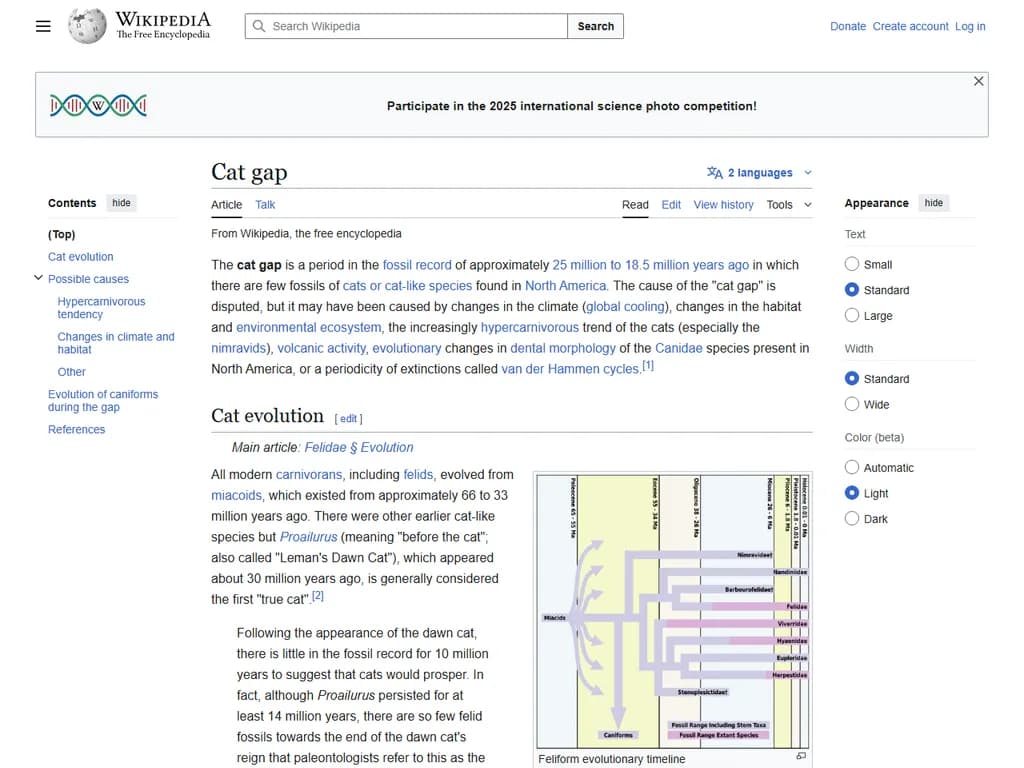Follow the Create account link
Viewport: 1024px width, 768px height.
tap(910, 26)
